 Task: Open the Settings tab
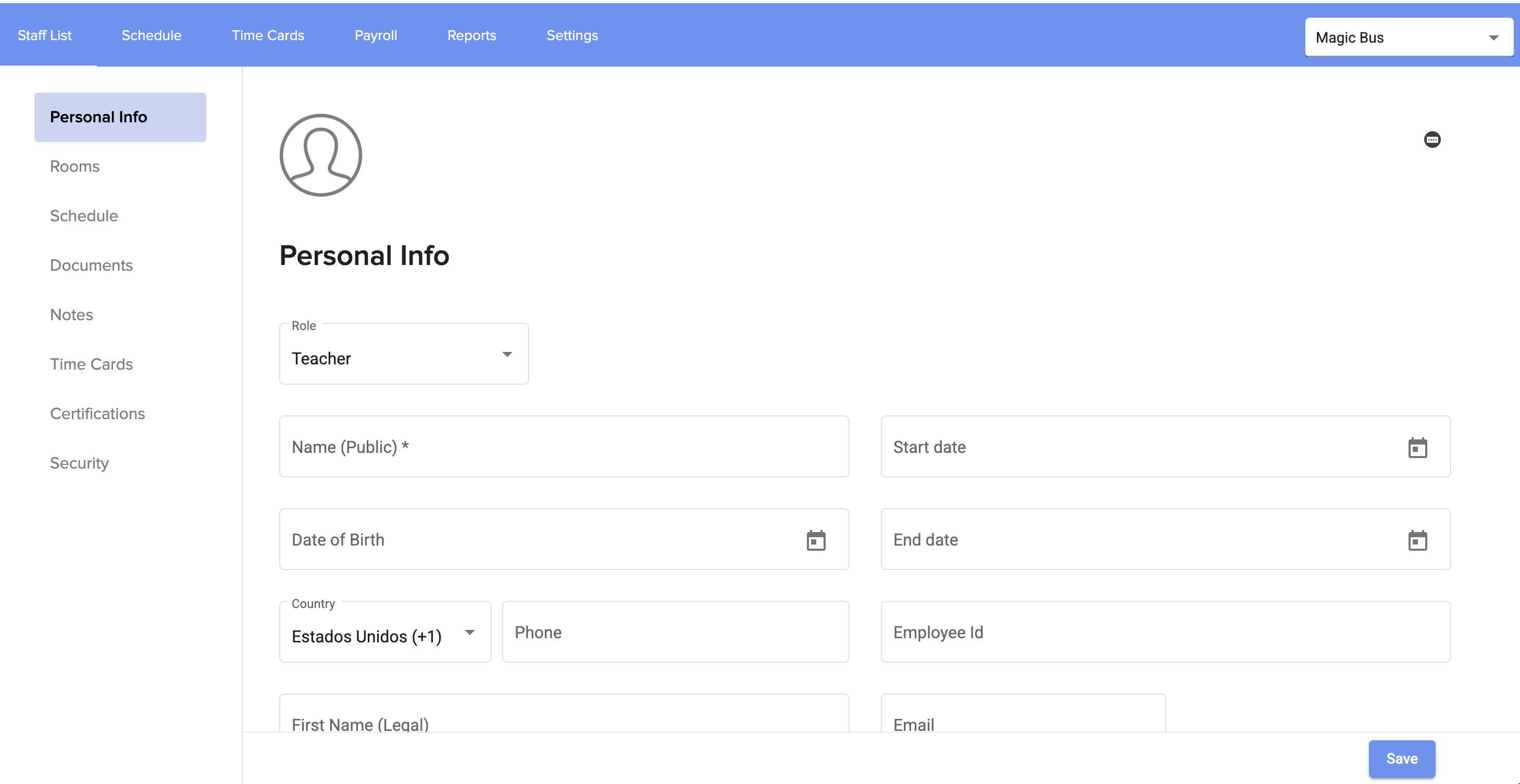coord(572,35)
